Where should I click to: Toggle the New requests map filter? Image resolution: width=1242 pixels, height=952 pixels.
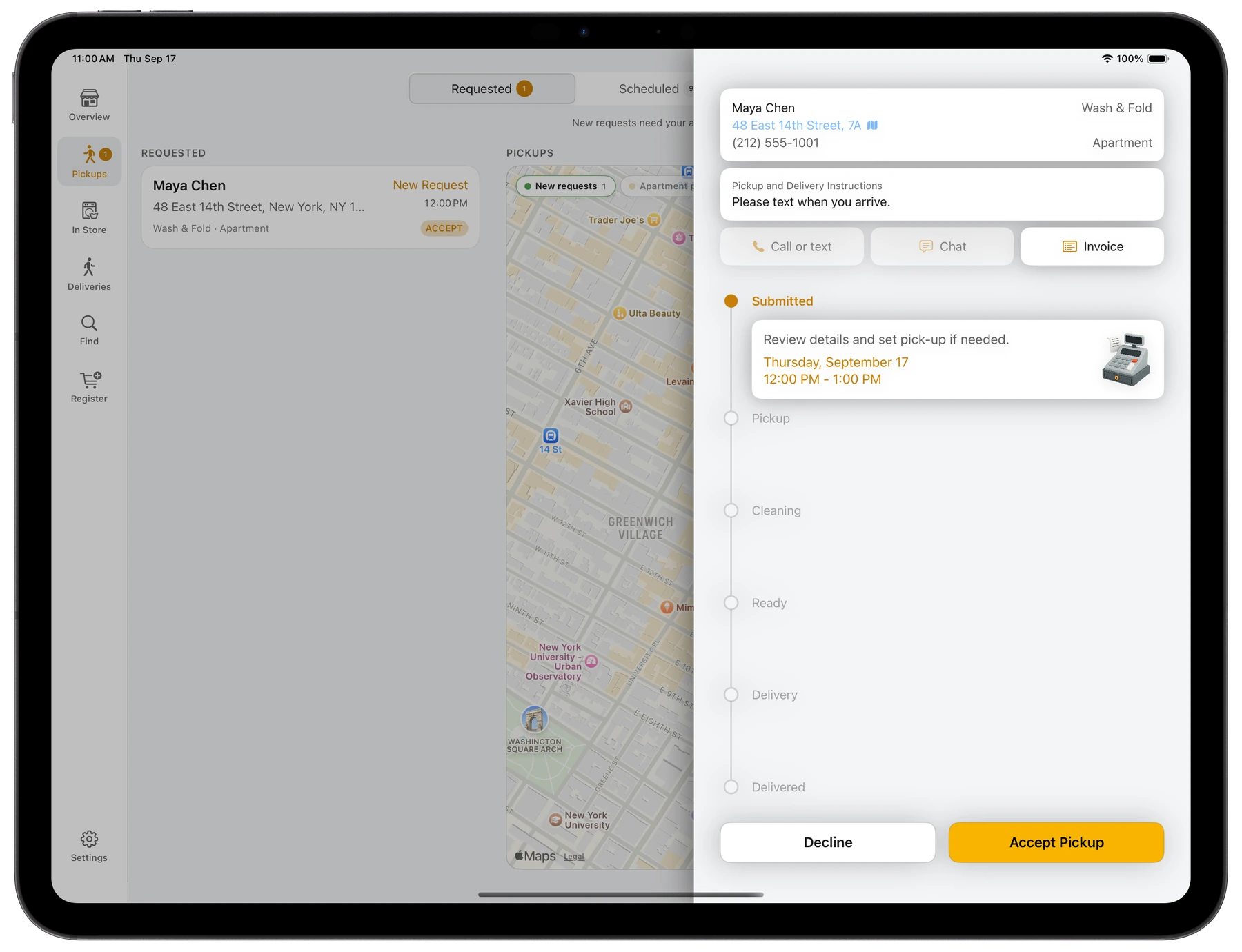[565, 186]
